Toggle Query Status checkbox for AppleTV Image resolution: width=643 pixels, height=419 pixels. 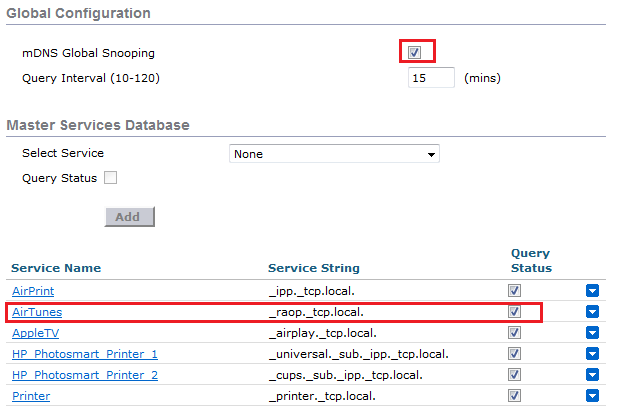[x=515, y=333]
